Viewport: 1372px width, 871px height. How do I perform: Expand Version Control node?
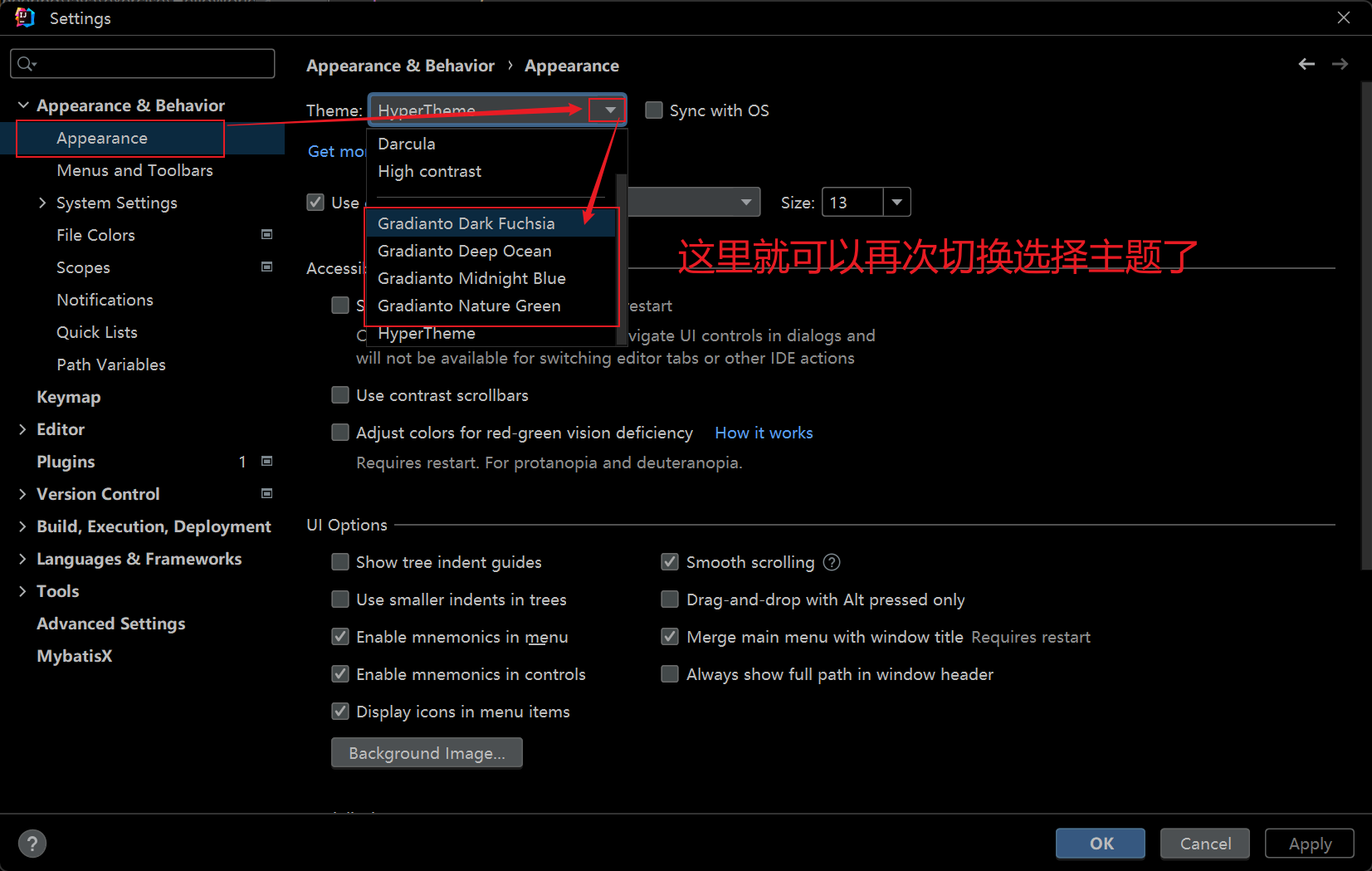point(22,494)
